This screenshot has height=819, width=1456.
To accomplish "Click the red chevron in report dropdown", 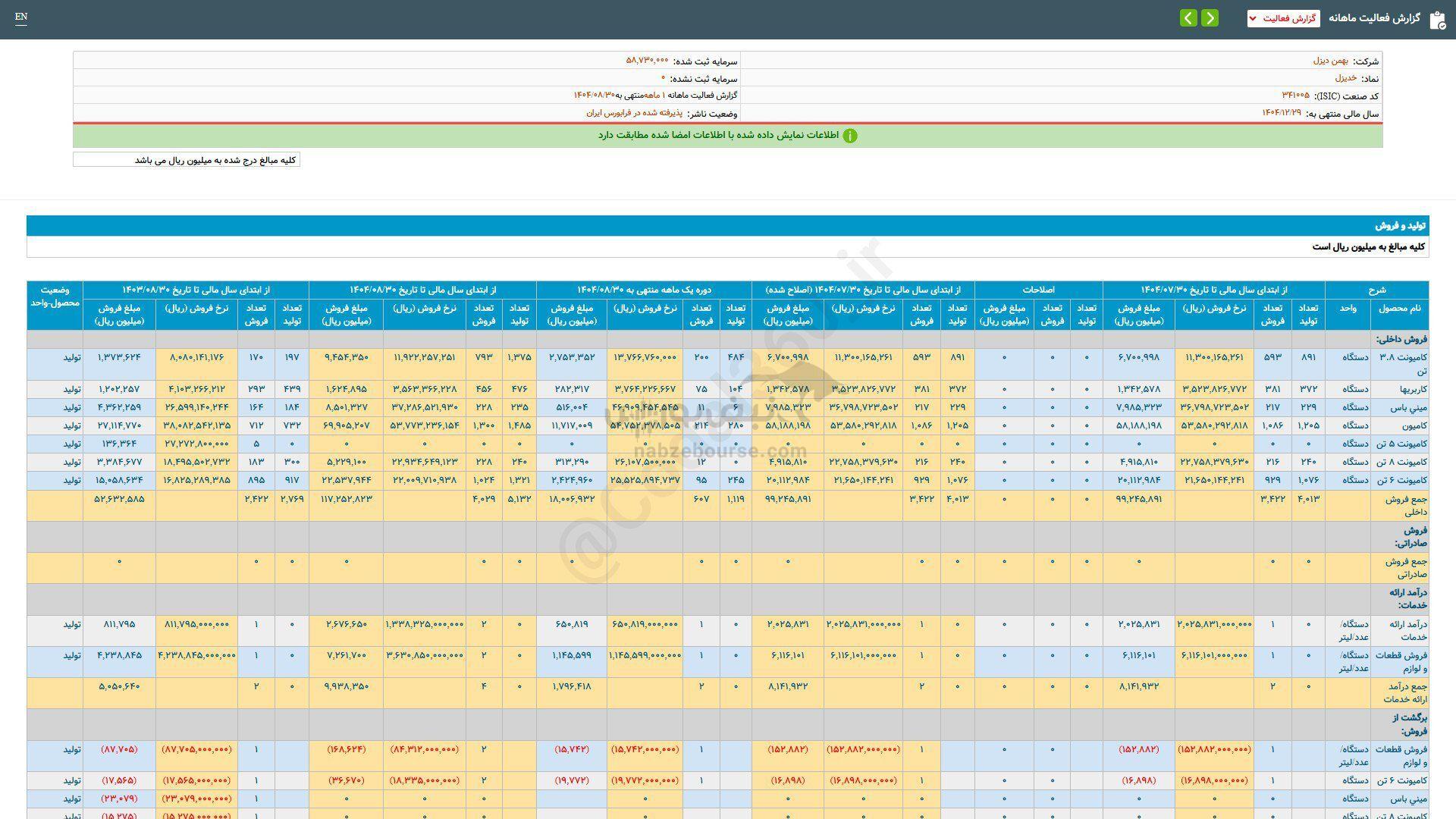I will 1253,18.
